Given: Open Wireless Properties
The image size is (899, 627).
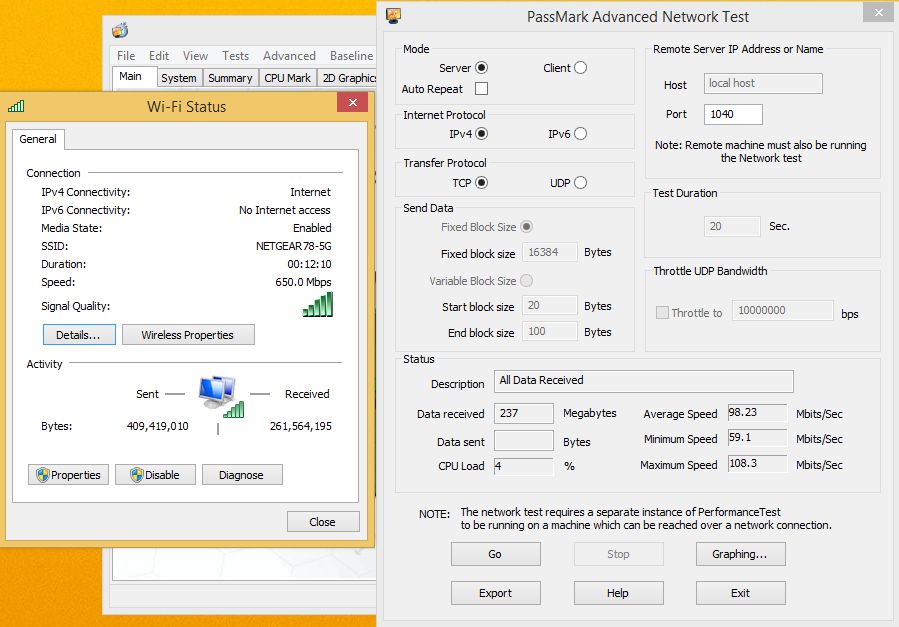Looking at the screenshot, I should pos(188,335).
